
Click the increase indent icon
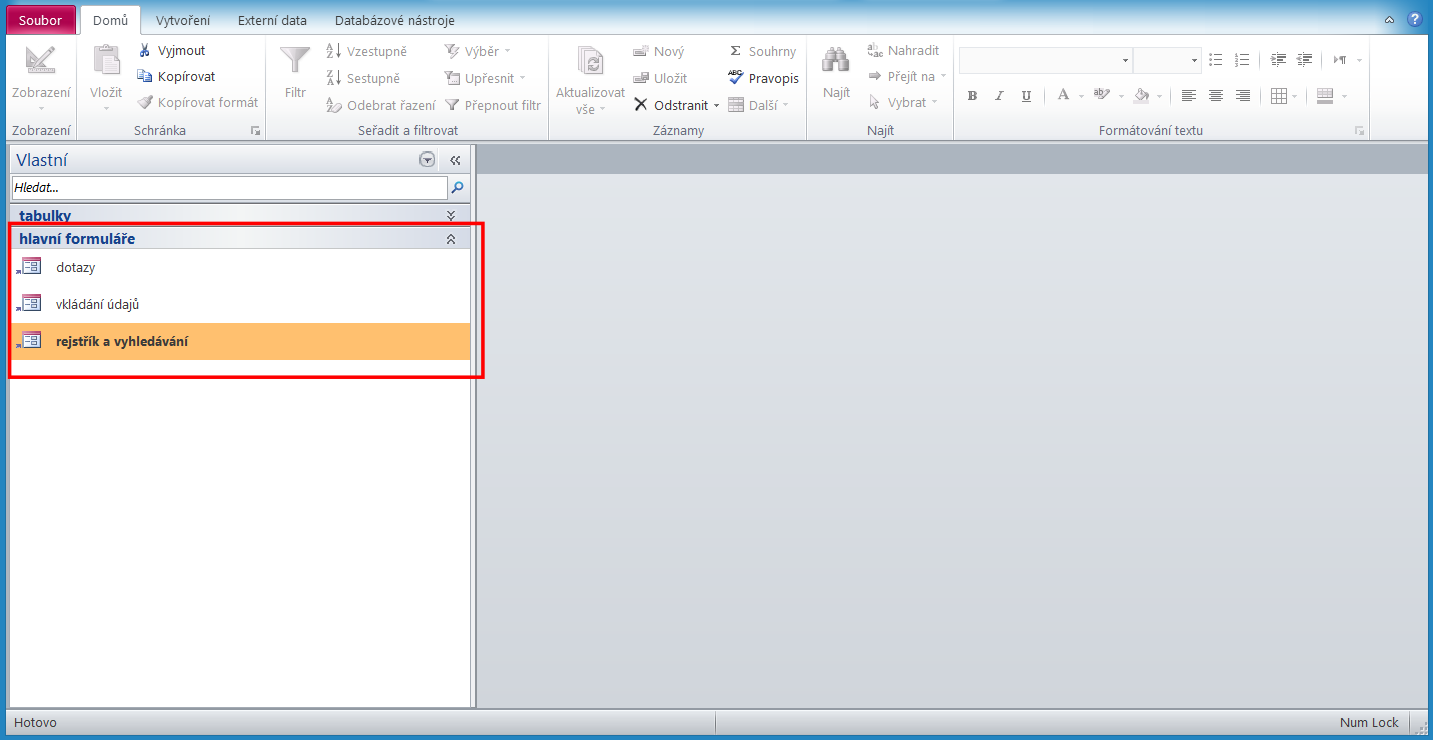1304,60
